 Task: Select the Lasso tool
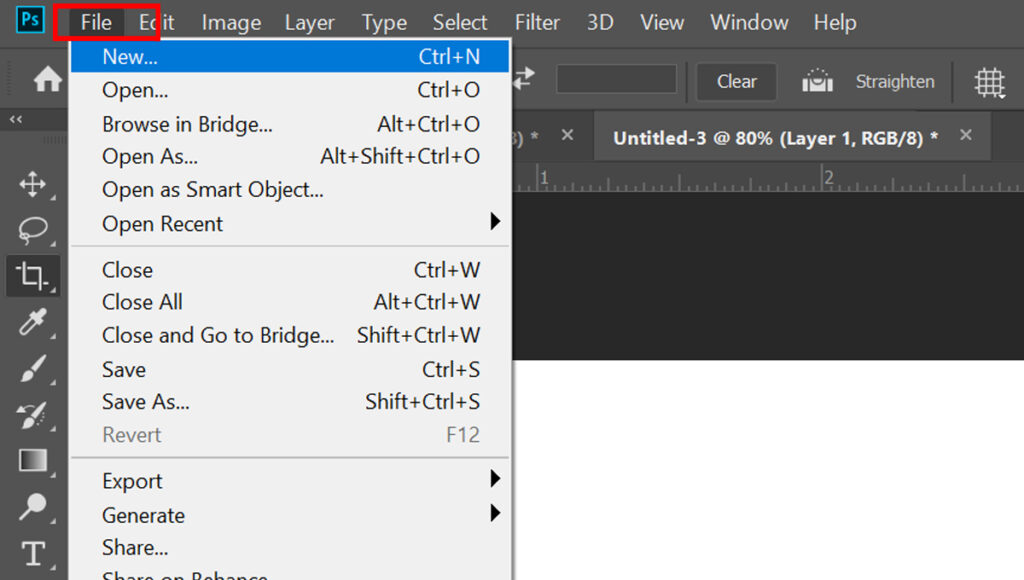point(33,230)
